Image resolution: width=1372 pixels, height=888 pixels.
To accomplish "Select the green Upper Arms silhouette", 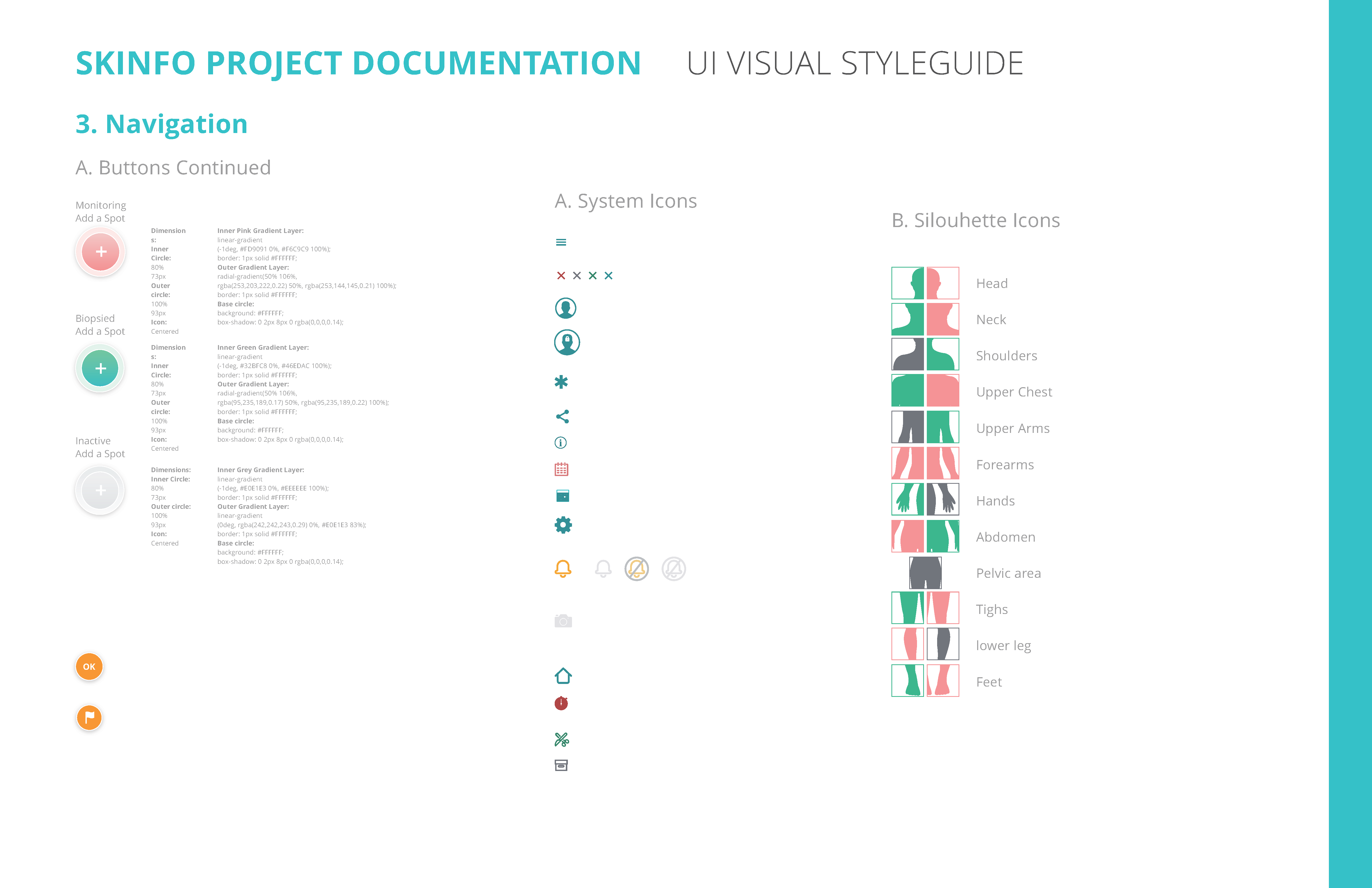I will (x=943, y=427).
